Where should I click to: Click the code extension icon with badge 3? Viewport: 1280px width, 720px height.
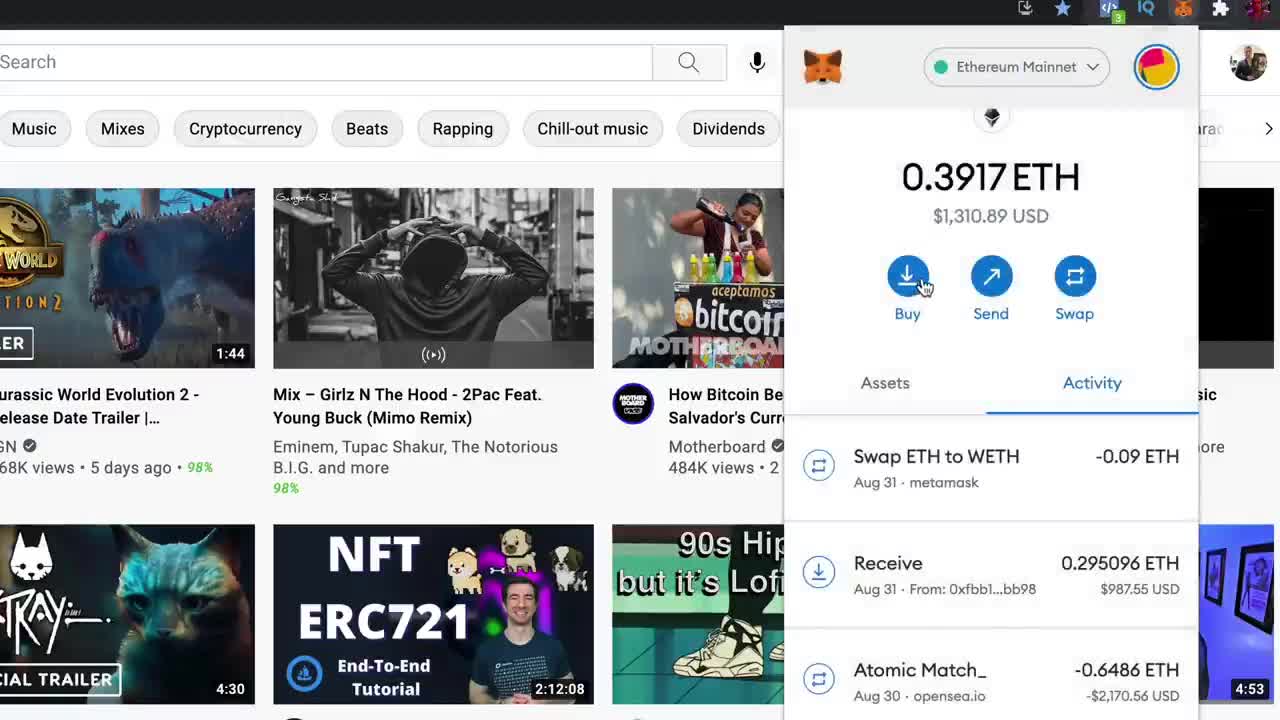pyautogui.click(x=1110, y=10)
